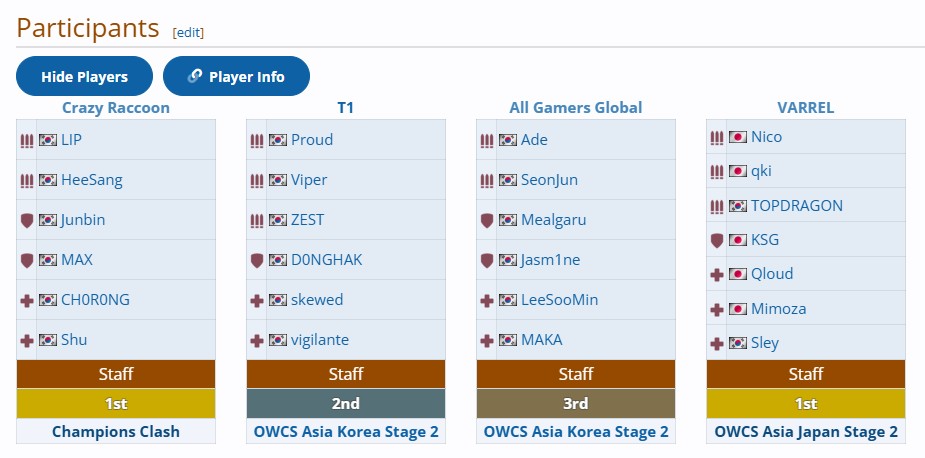Click the Japan flag next to Nico
Image resolution: width=925 pixels, height=458 pixels.
(738, 137)
